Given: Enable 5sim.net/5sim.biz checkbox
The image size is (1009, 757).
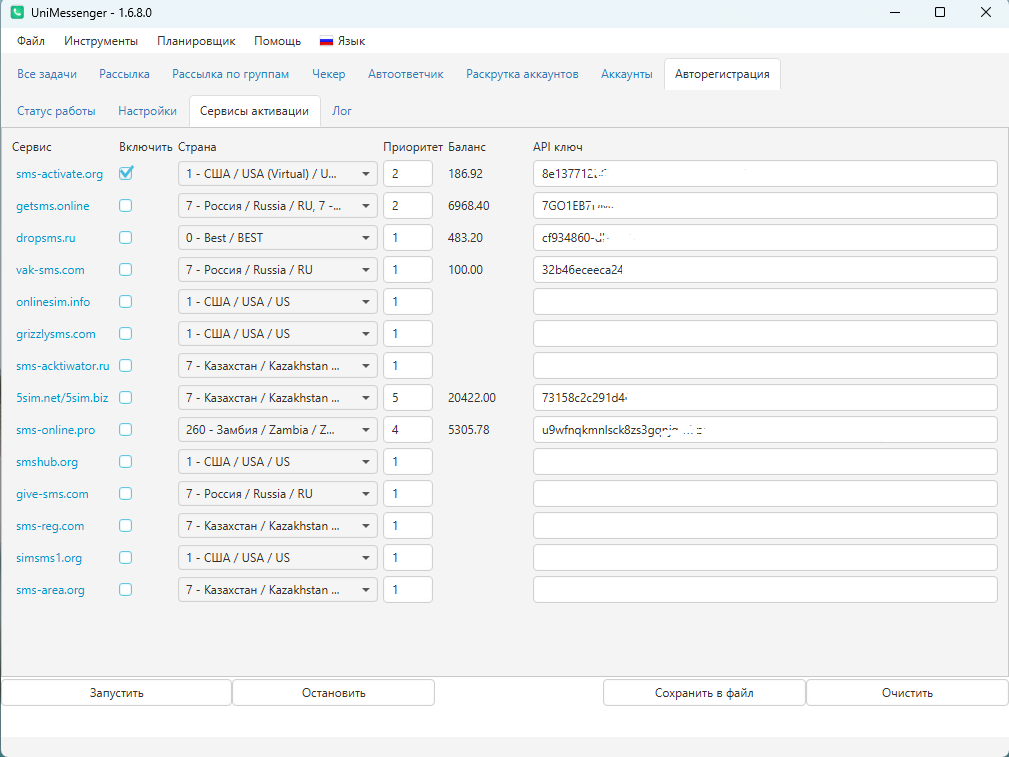Looking at the screenshot, I should coord(125,398).
